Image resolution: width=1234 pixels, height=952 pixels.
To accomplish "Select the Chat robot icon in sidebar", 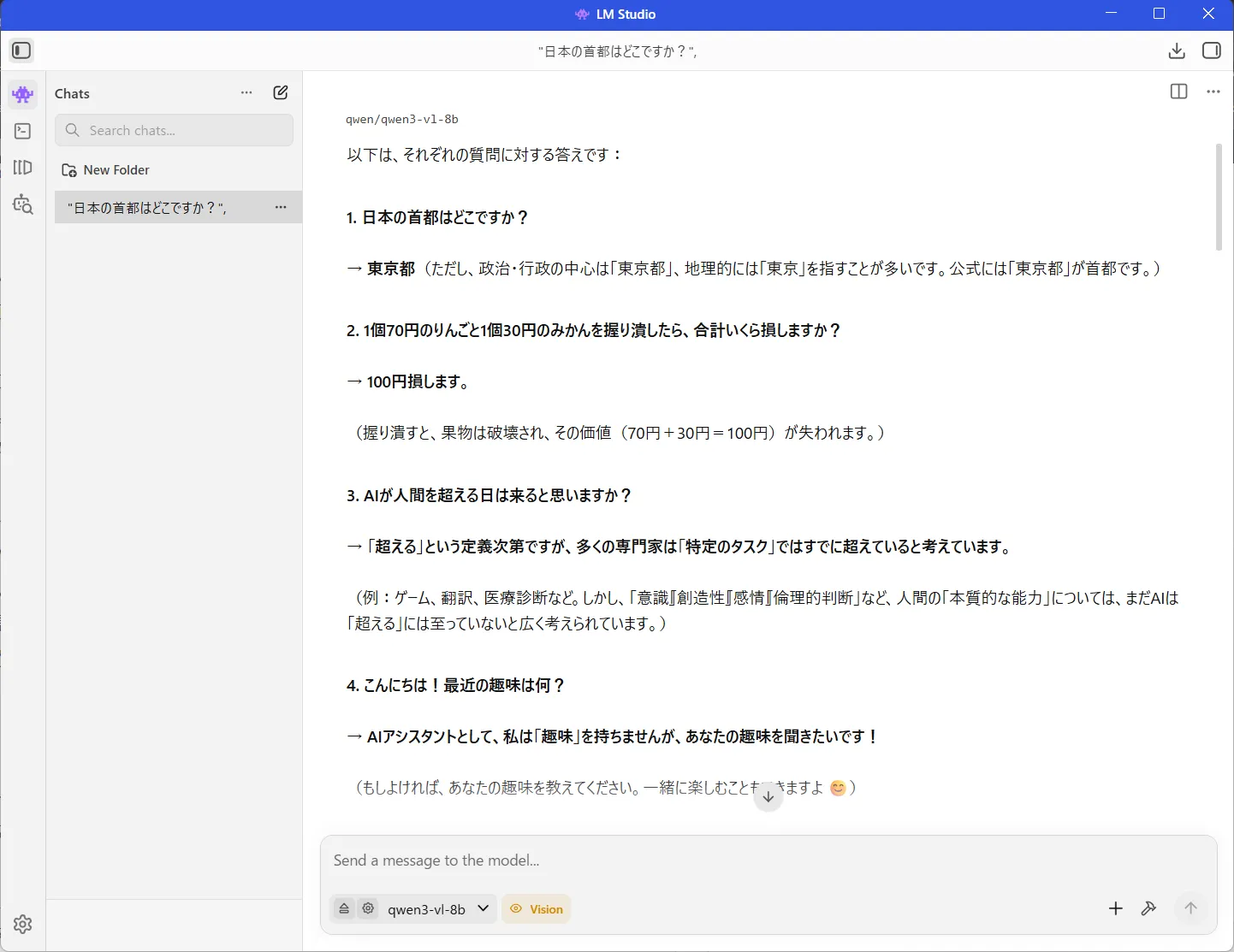I will coord(23,94).
